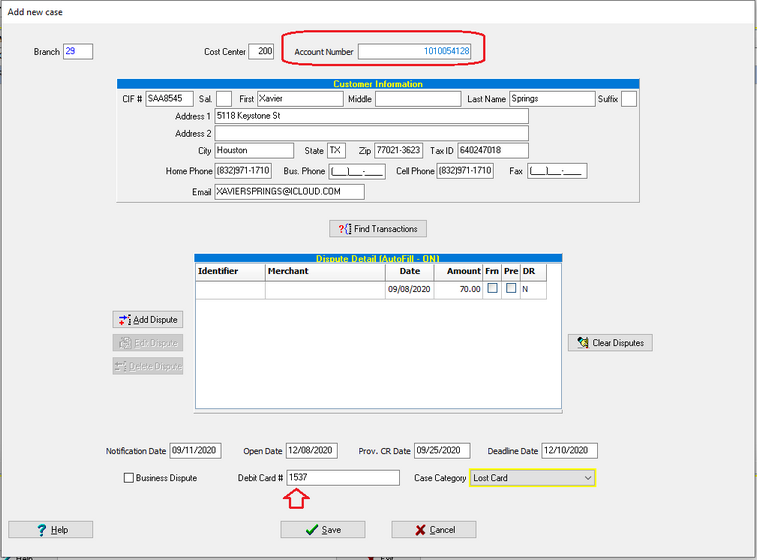Image resolution: width=757 pixels, height=560 pixels.
Task: Click the Deadline Date field
Action: [x=570, y=451]
